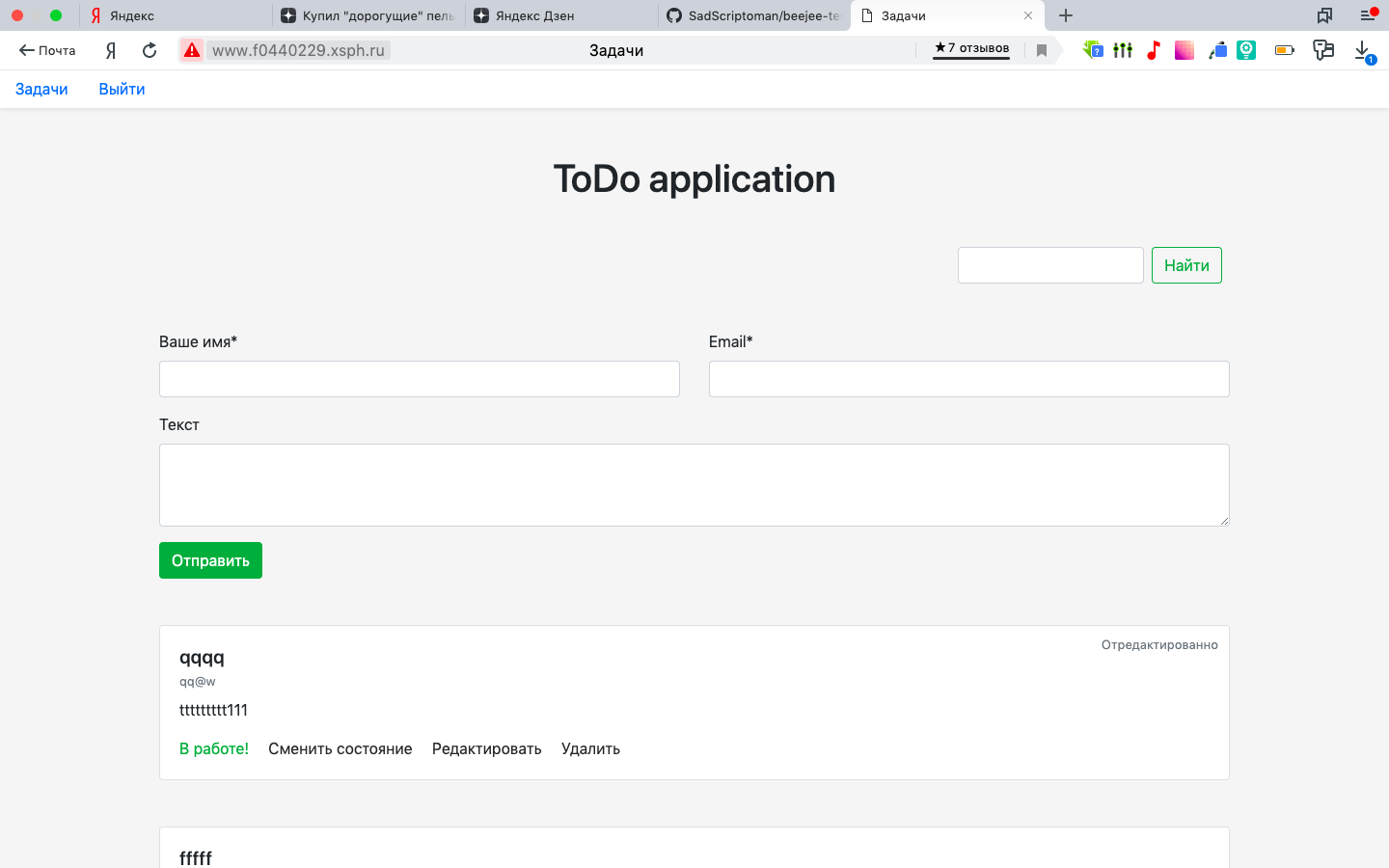Focus the Ваше имя input field
This screenshot has width=1389, height=868.
(x=420, y=379)
